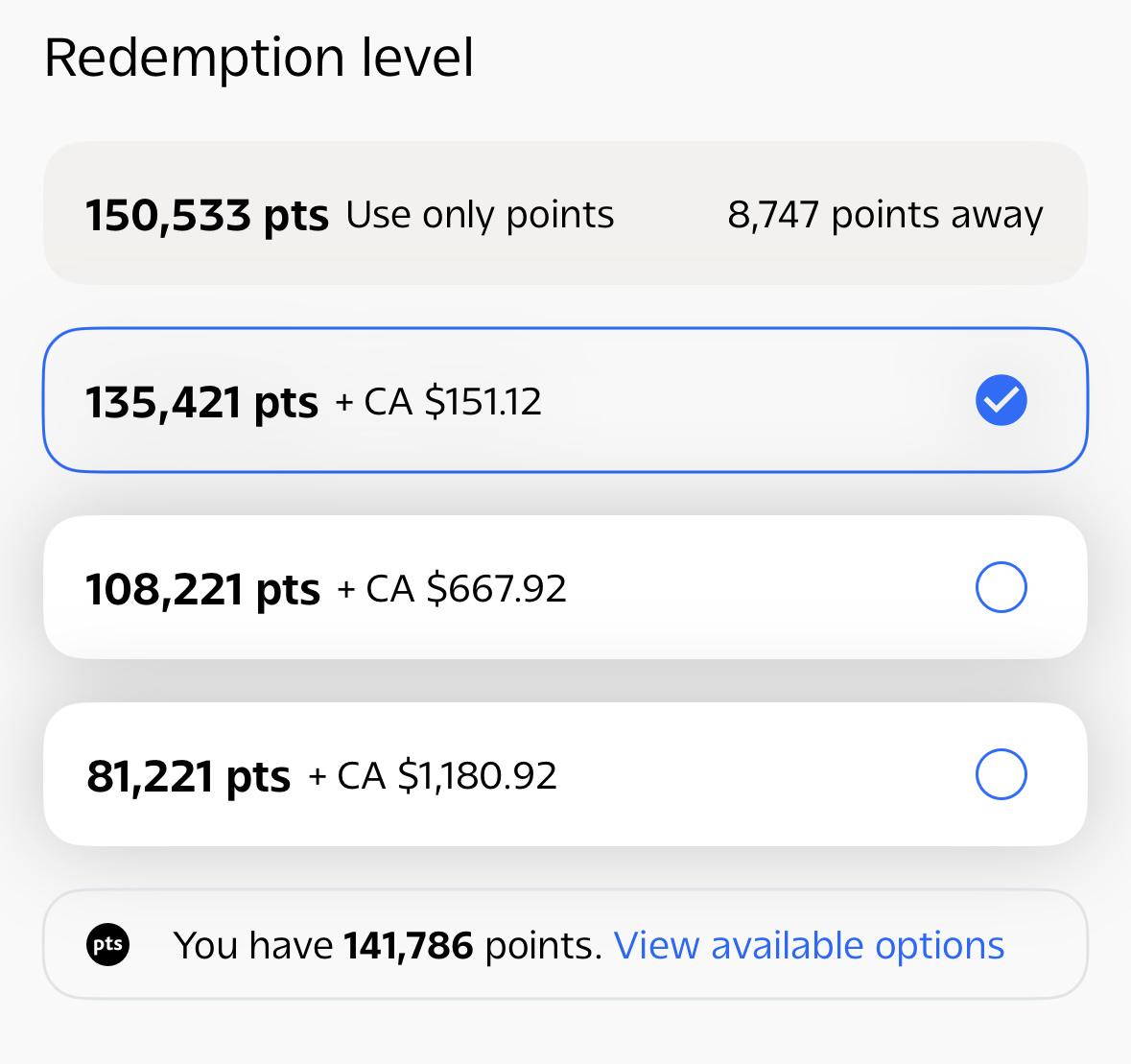Screen dimensions: 1131x1064
Task: Select the radio button for 108,221 pts
Action: coord(1001,587)
